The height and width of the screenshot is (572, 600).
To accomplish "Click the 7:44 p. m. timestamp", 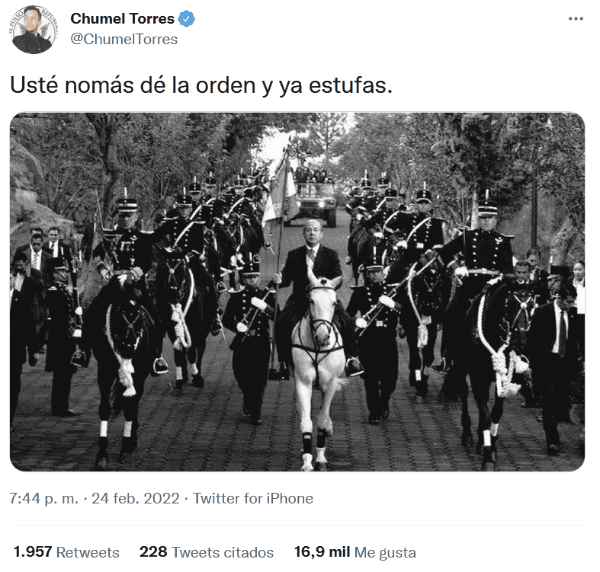I will tap(44, 499).
